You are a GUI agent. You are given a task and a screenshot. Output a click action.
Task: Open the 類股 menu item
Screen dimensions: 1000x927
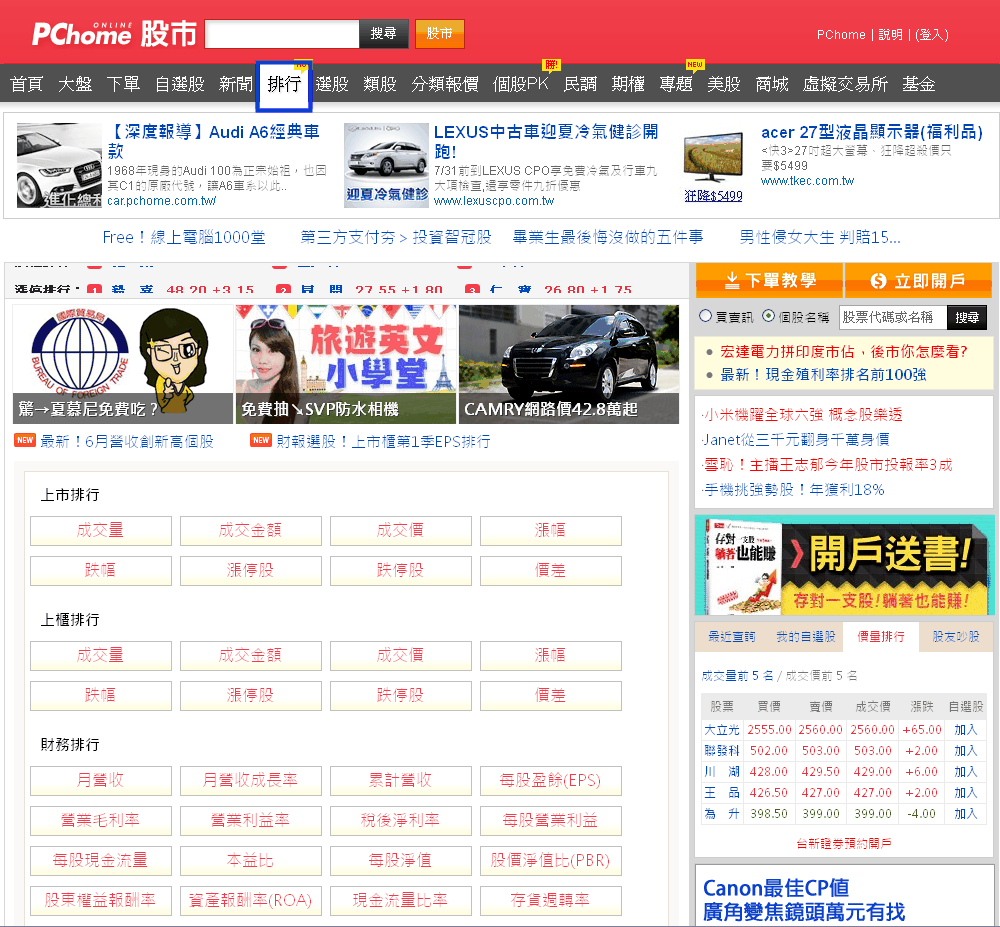380,84
